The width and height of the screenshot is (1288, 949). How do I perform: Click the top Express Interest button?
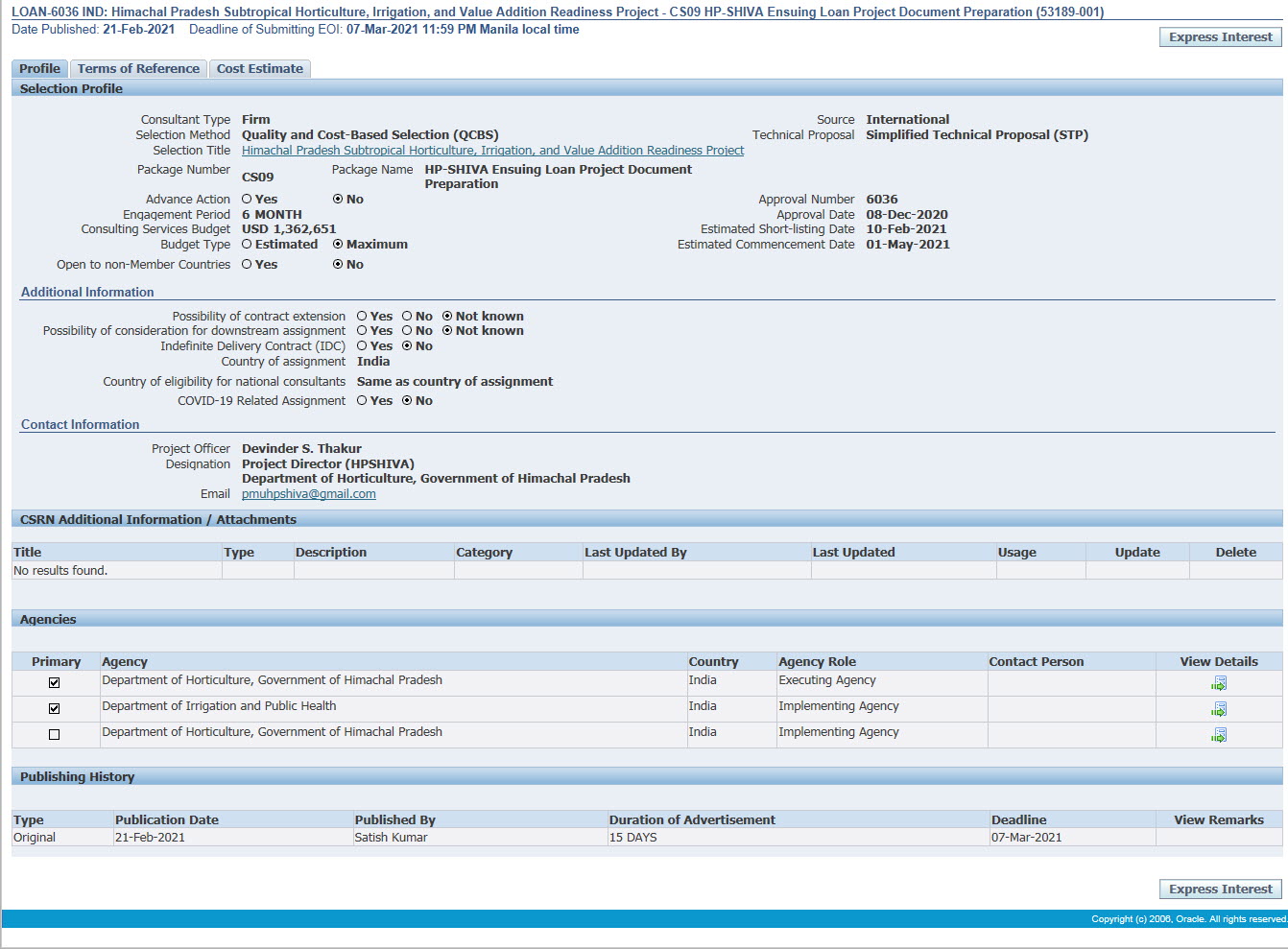[x=1221, y=36]
